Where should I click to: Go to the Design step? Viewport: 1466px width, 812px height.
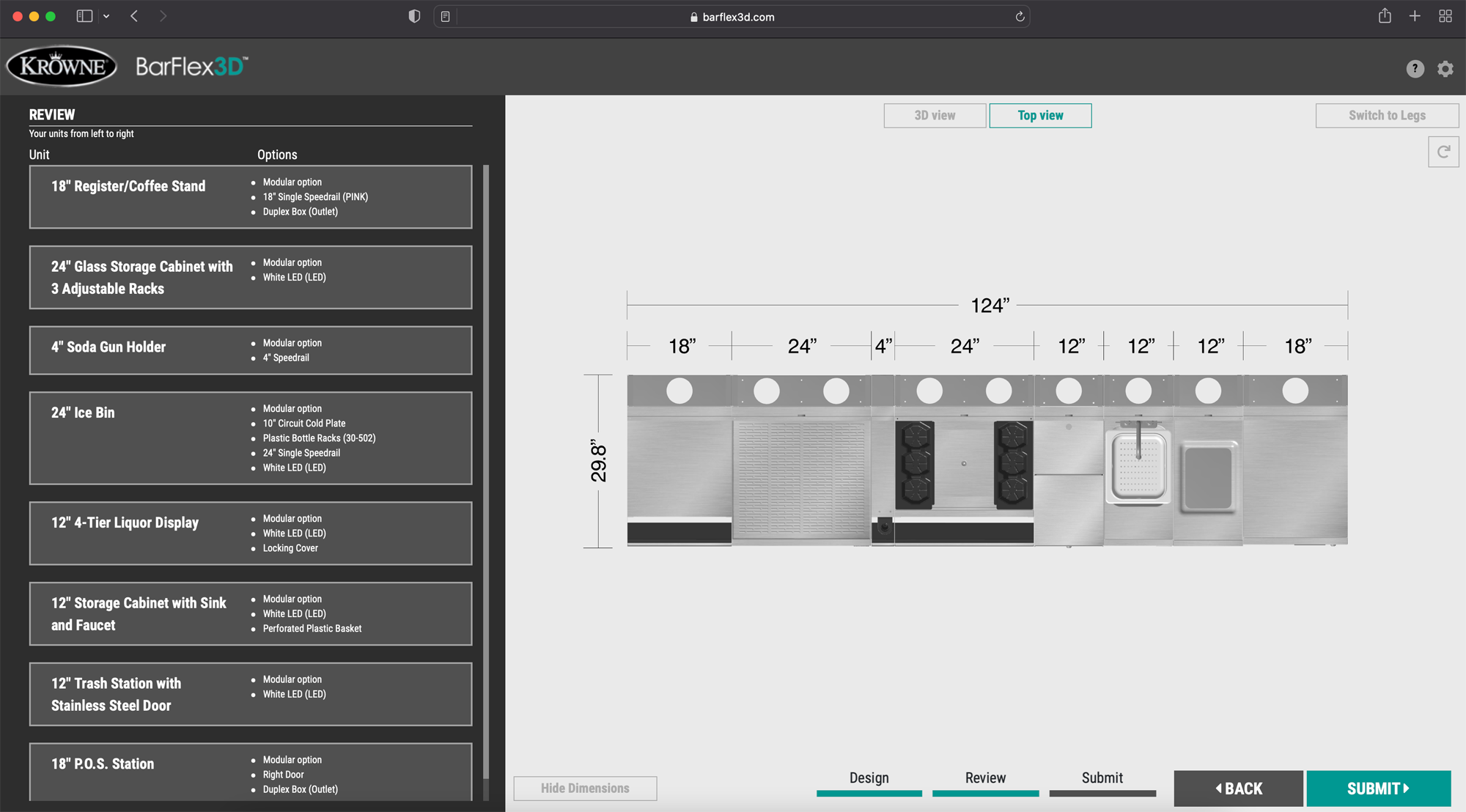[x=869, y=778]
